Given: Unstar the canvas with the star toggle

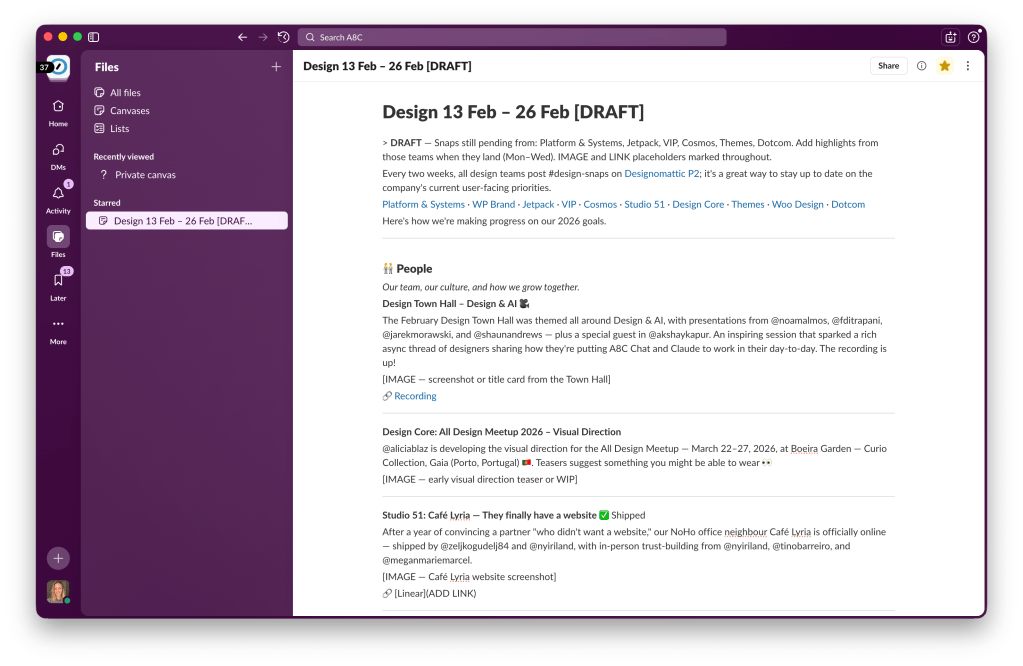Looking at the screenshot, I should click(944, 66).
